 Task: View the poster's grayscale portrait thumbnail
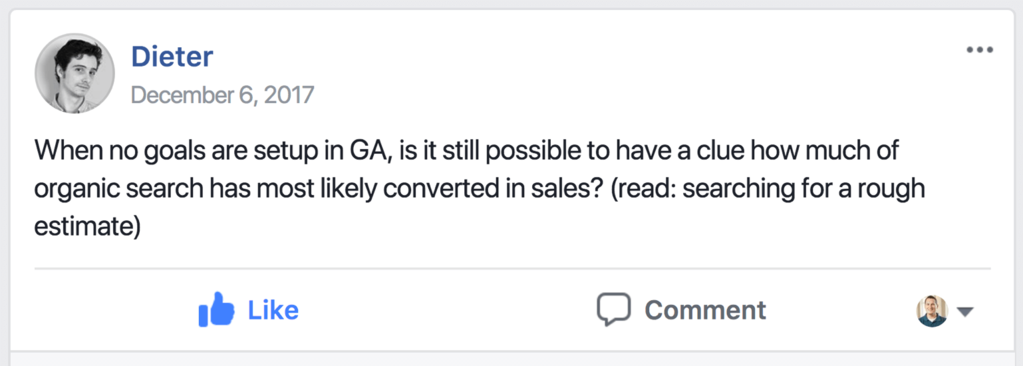(74, 74)
